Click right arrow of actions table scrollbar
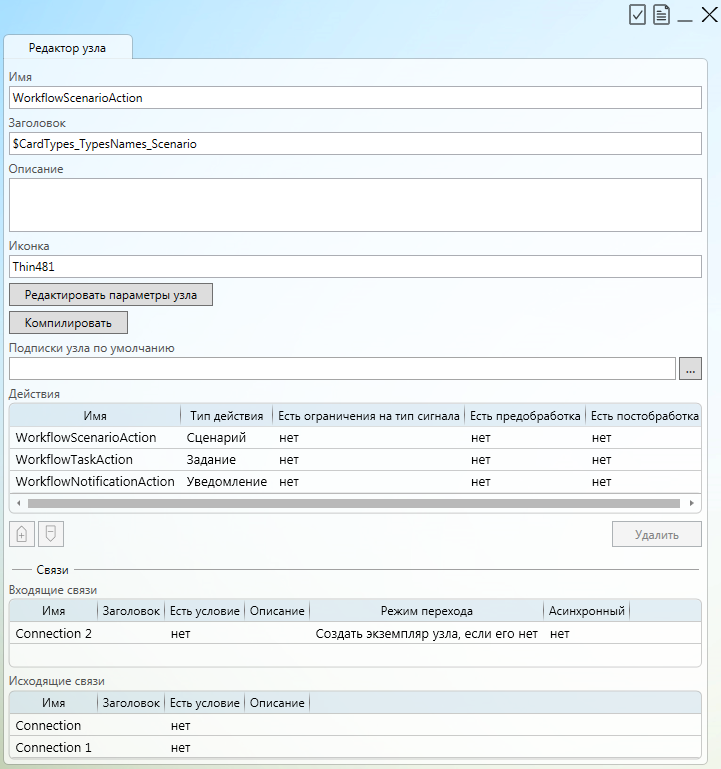The height and width of the screenshot is (769, 721). 691,503
